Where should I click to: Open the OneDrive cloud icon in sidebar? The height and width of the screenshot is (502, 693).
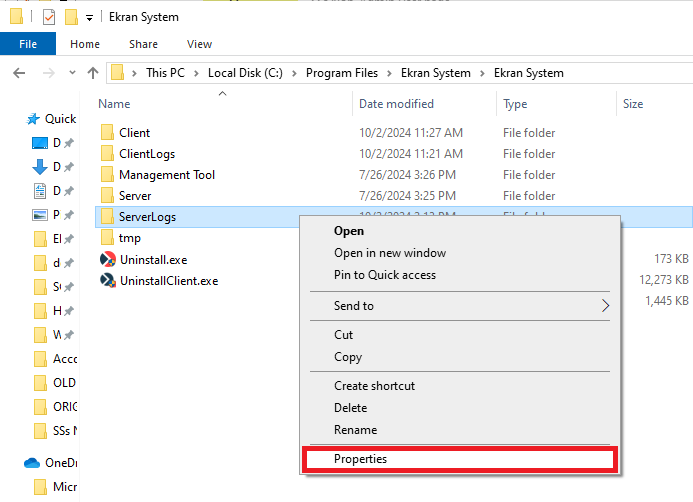[x=32, y=463]
